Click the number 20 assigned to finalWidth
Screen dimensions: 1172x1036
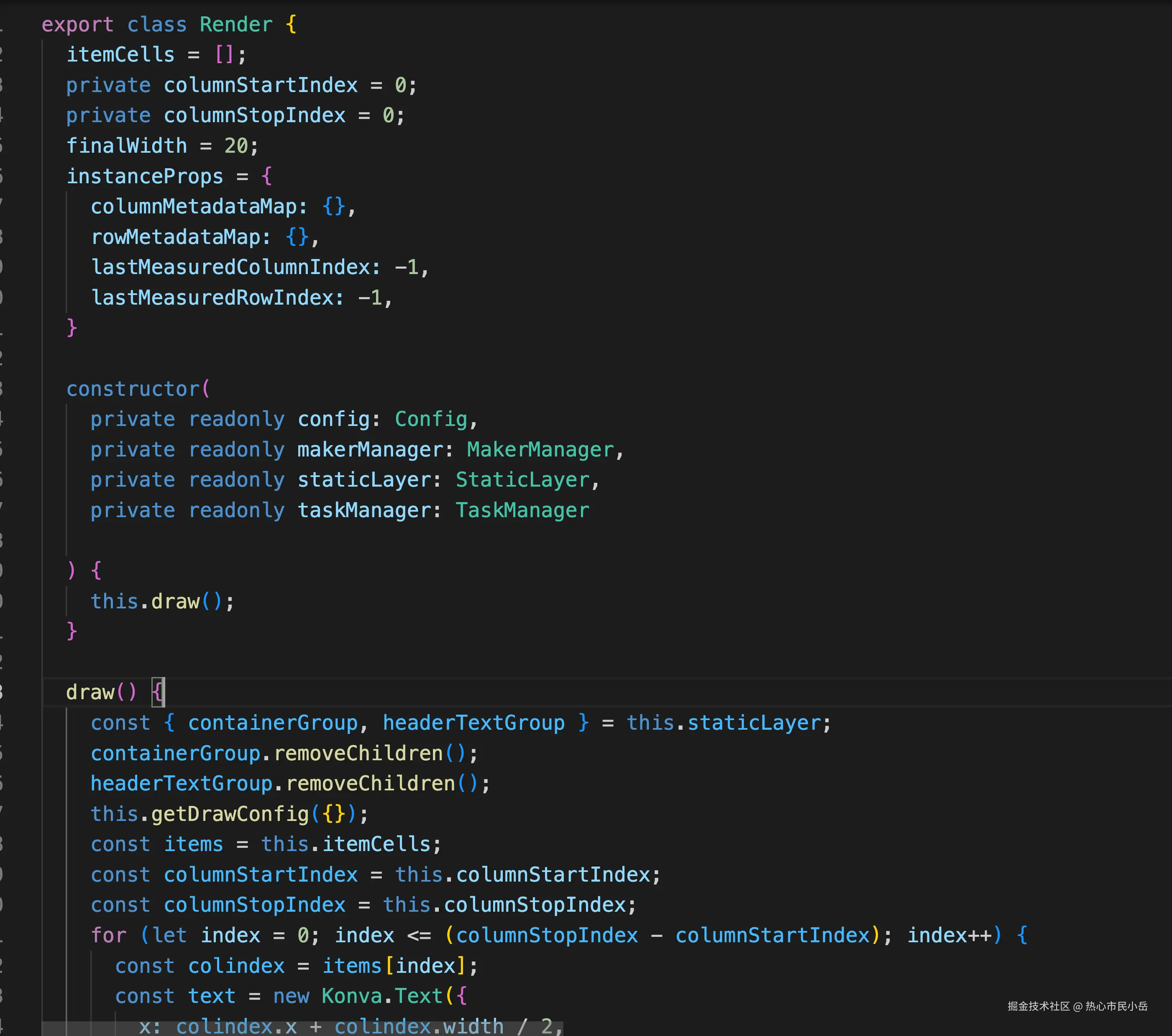point(235,146)
